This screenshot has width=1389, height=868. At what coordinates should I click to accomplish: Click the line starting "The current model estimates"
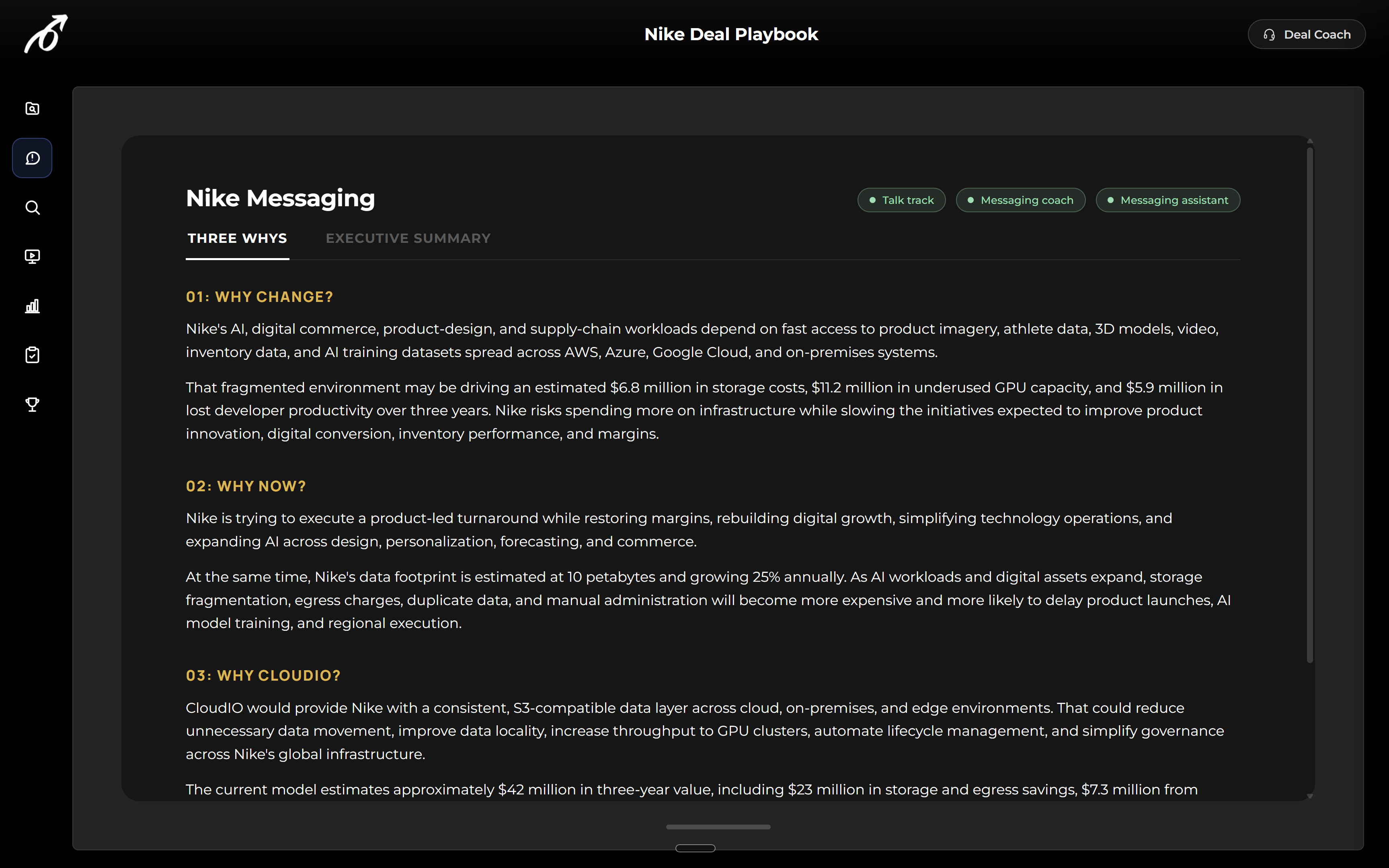(x=691, y=789)
